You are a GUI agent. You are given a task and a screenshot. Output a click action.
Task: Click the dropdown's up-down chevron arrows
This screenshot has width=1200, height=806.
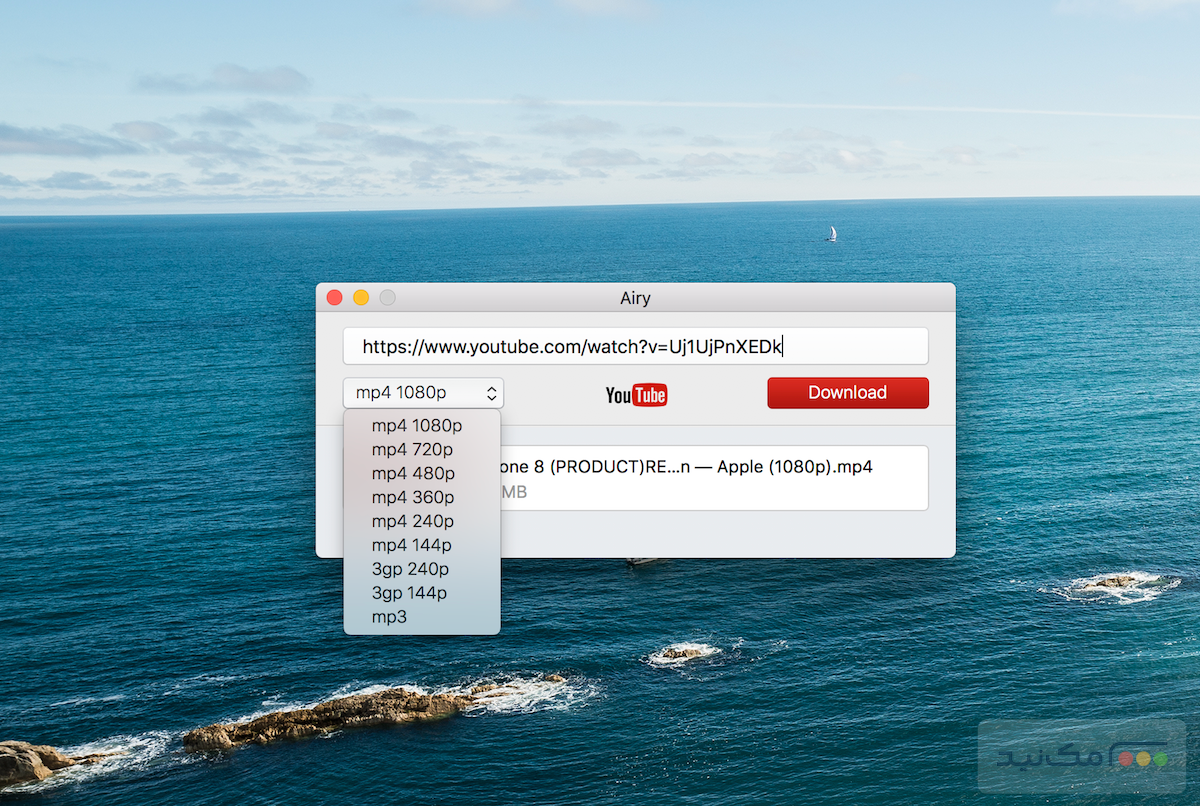point(491,392)
